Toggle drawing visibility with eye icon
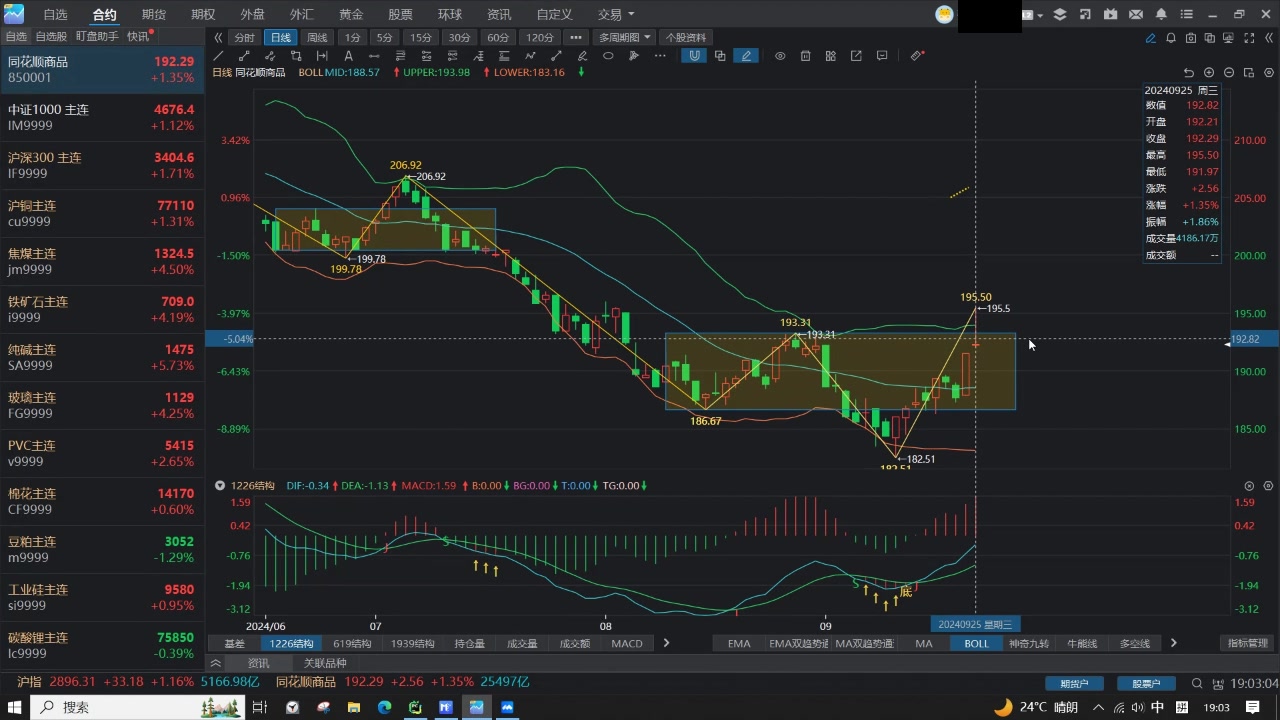1280x720 pixels. (780, 56)
